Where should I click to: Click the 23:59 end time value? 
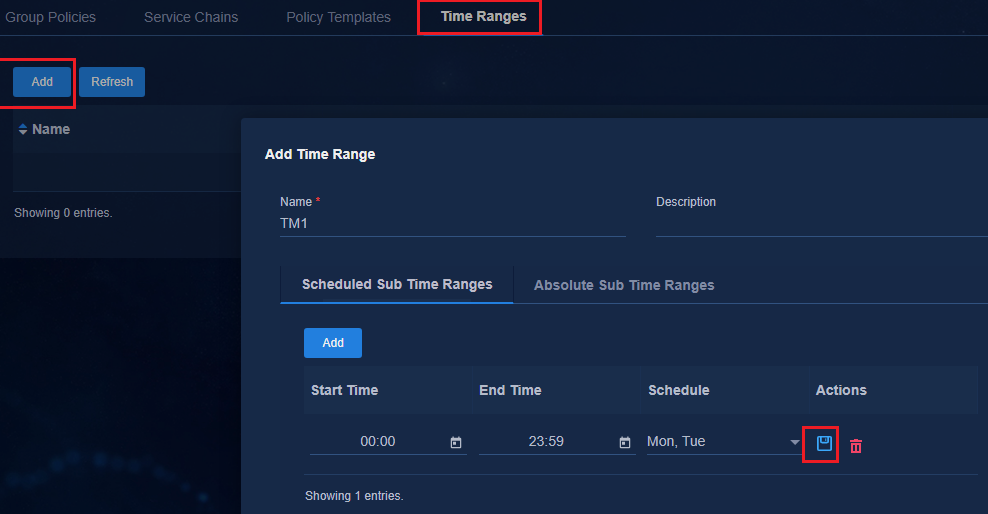pyautogui.click(x=546, y=442)
